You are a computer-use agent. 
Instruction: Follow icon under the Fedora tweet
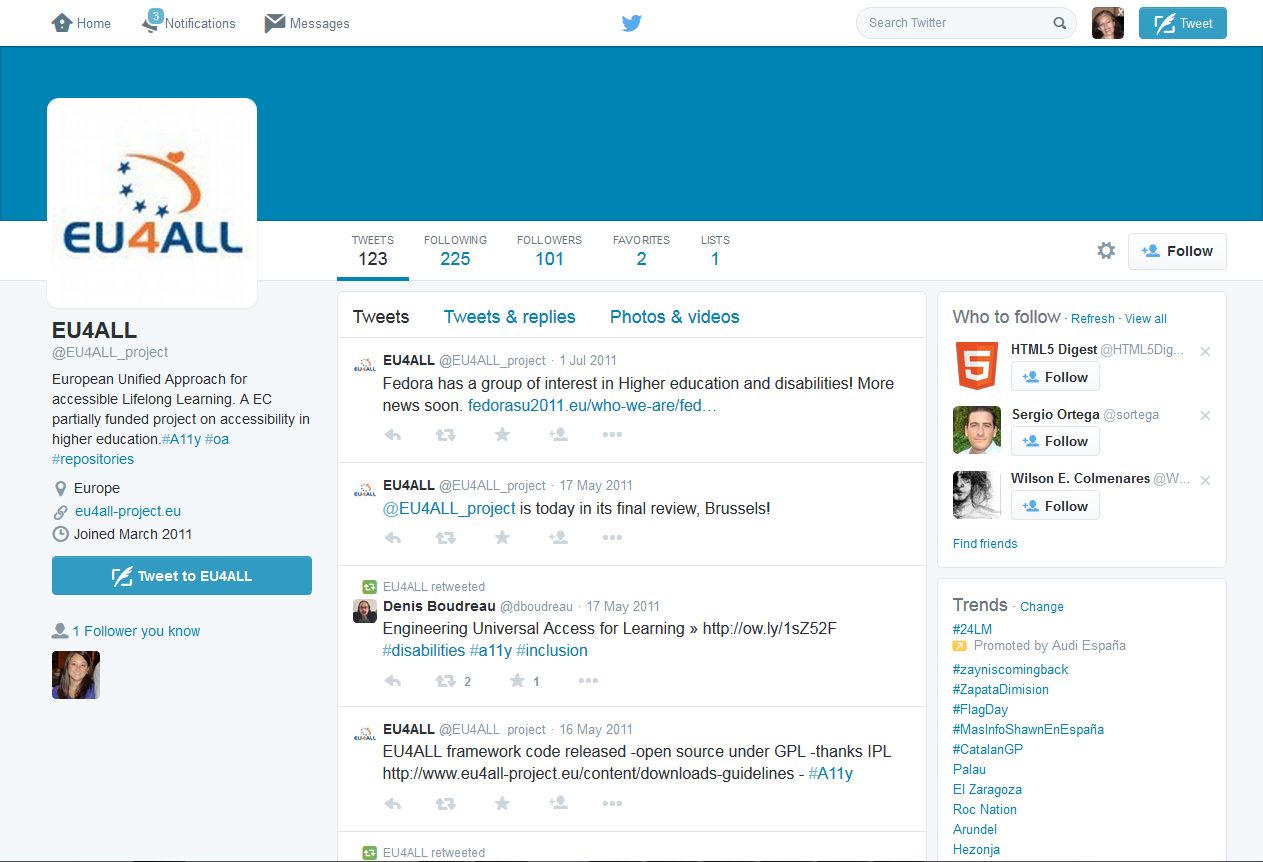(x=558, y=434)
